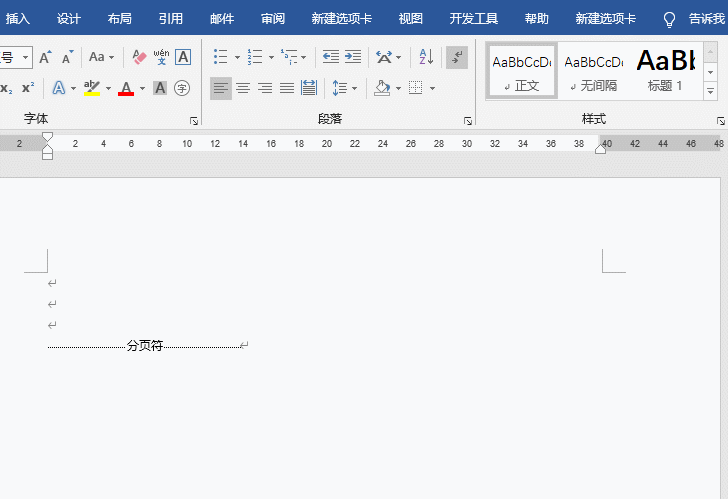
Task: Open the Paragraph dialog launcher
Action: (468, 121)
